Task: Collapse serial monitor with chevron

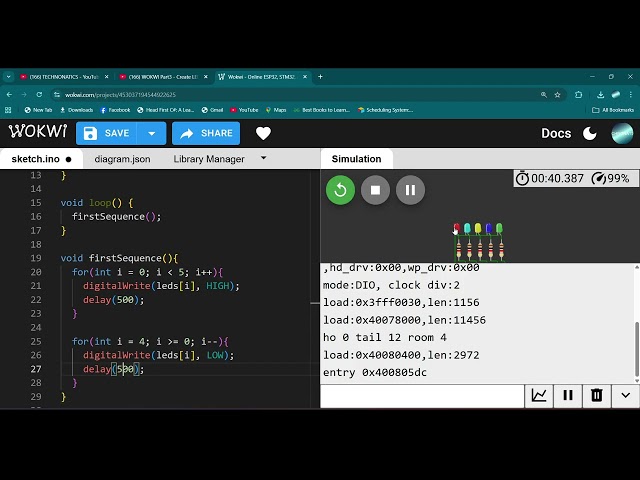Action: pyautogui.click(x=625, y=395)
